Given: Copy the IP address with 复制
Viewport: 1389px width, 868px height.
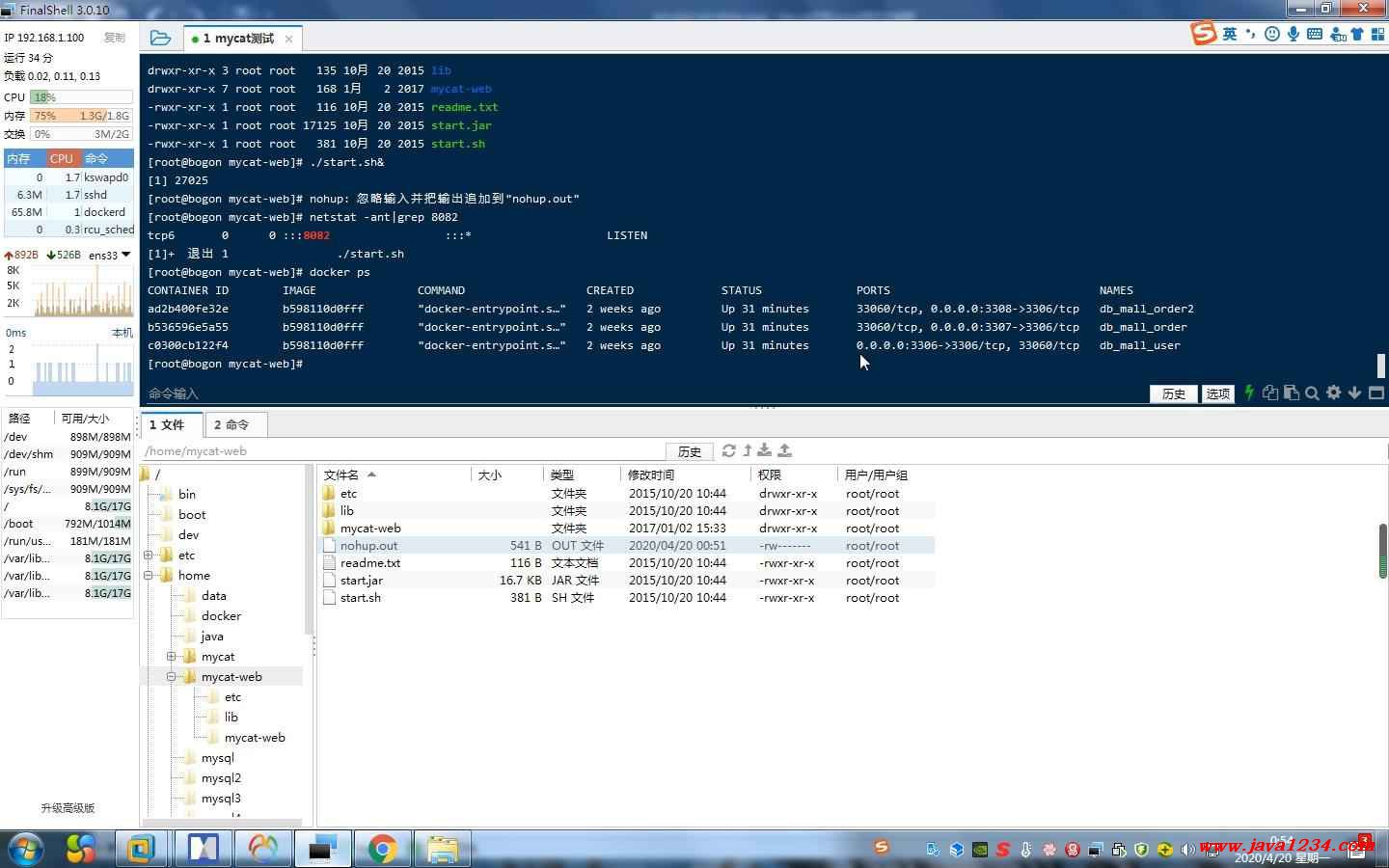Looking at the screenshot, I should tap(115, 38).
